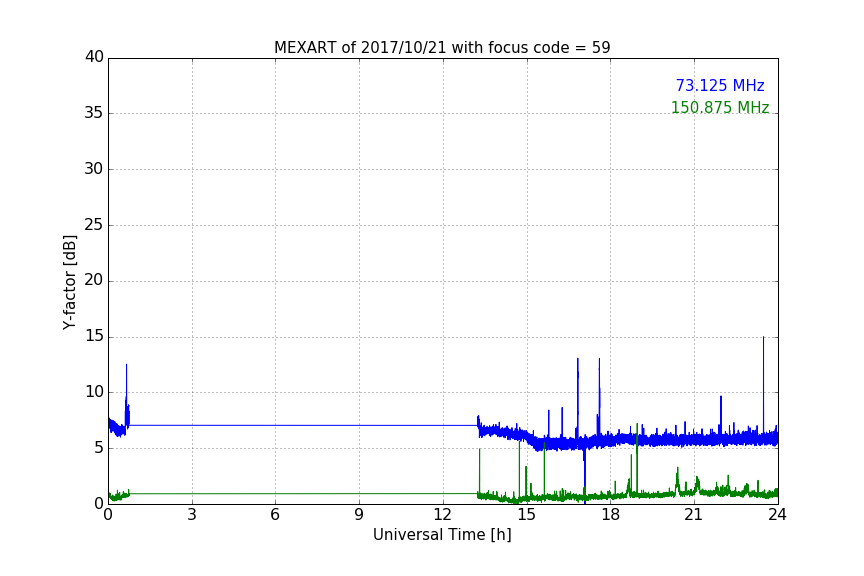Click the flat green line segment at 6 h

click(x=275, y=493)
